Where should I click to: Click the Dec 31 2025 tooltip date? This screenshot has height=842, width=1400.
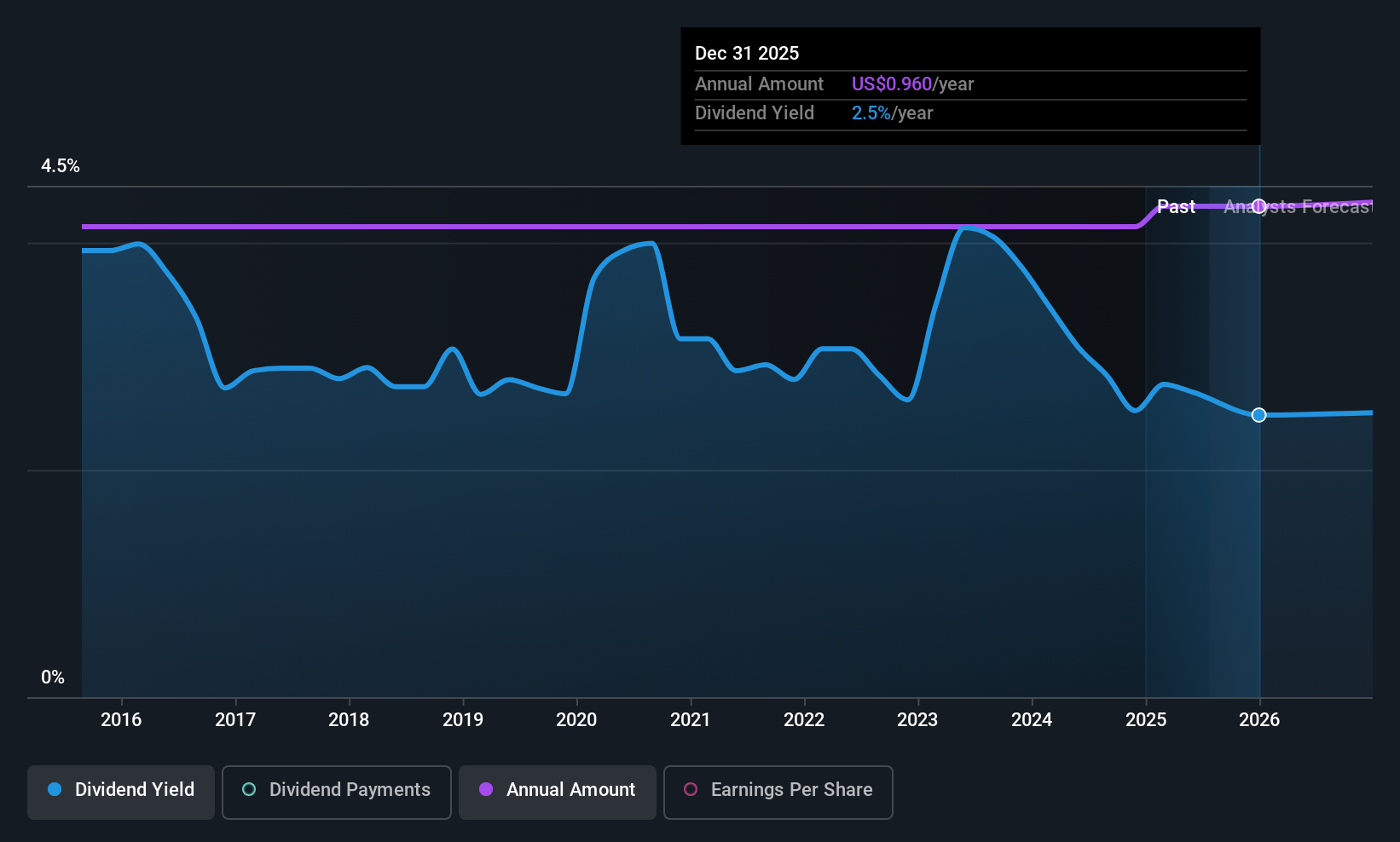747,53
